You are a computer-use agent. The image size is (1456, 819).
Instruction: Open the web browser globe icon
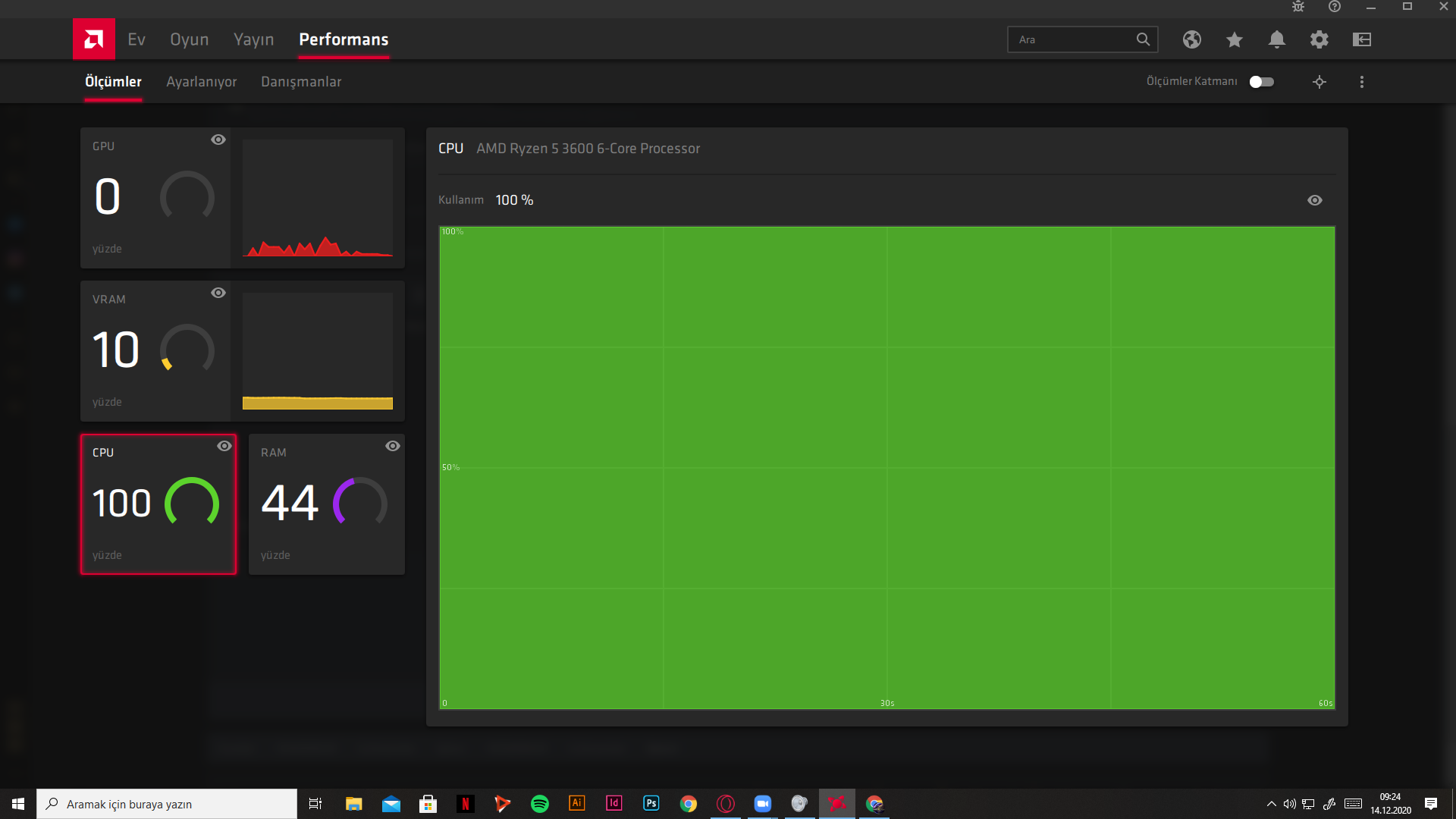[x=1192, y=39]
